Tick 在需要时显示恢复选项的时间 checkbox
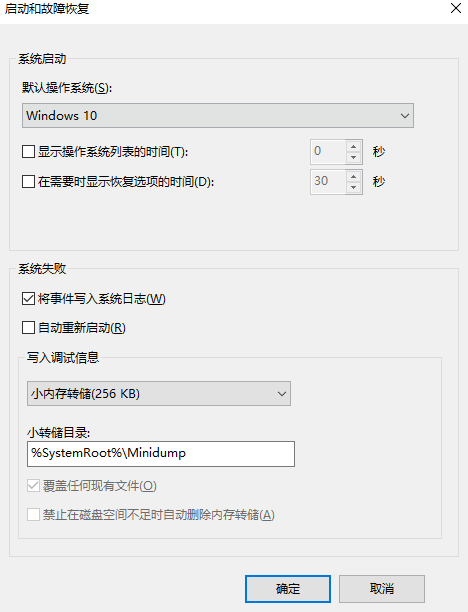 pyautogui.click(x=28, y=181)
